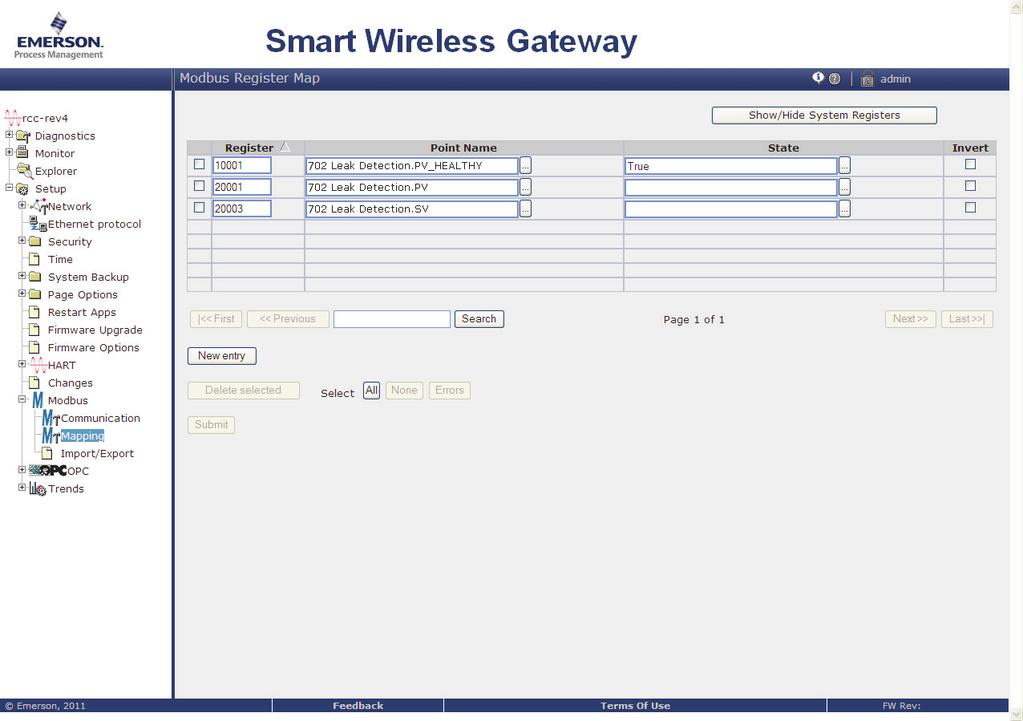Screen dimensions: 1023x721
Task: Click the Communication MT icon
Action: pyautogui.click(x=51, y=418)
